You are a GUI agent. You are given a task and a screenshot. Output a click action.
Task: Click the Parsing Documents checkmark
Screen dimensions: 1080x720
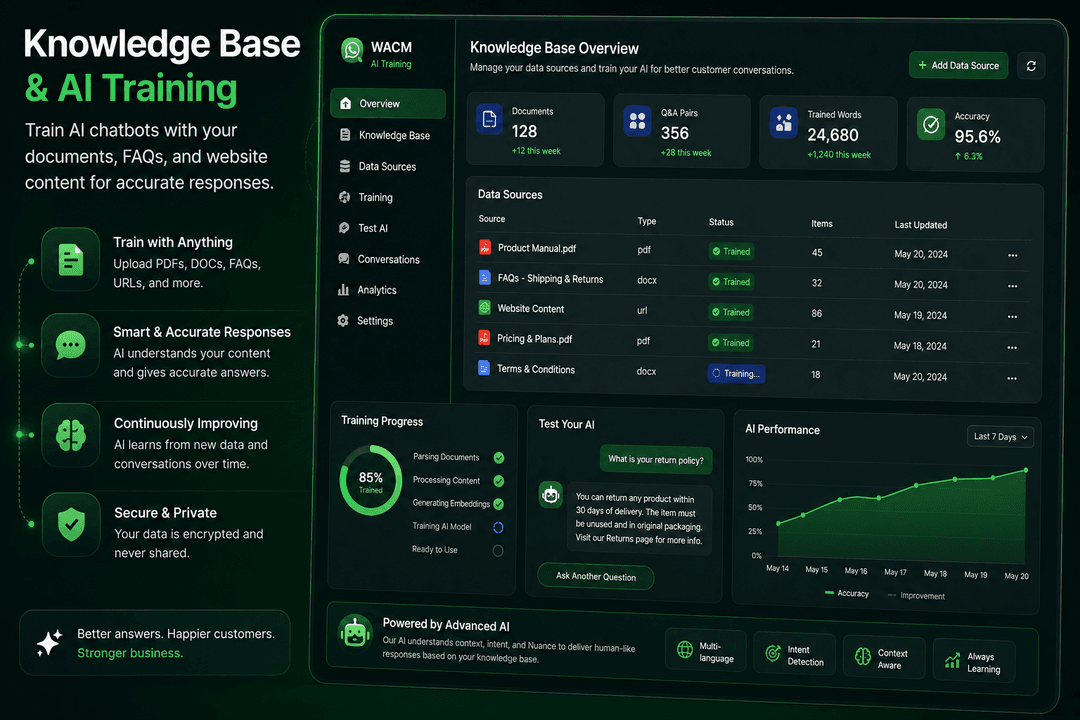[499, 457]
